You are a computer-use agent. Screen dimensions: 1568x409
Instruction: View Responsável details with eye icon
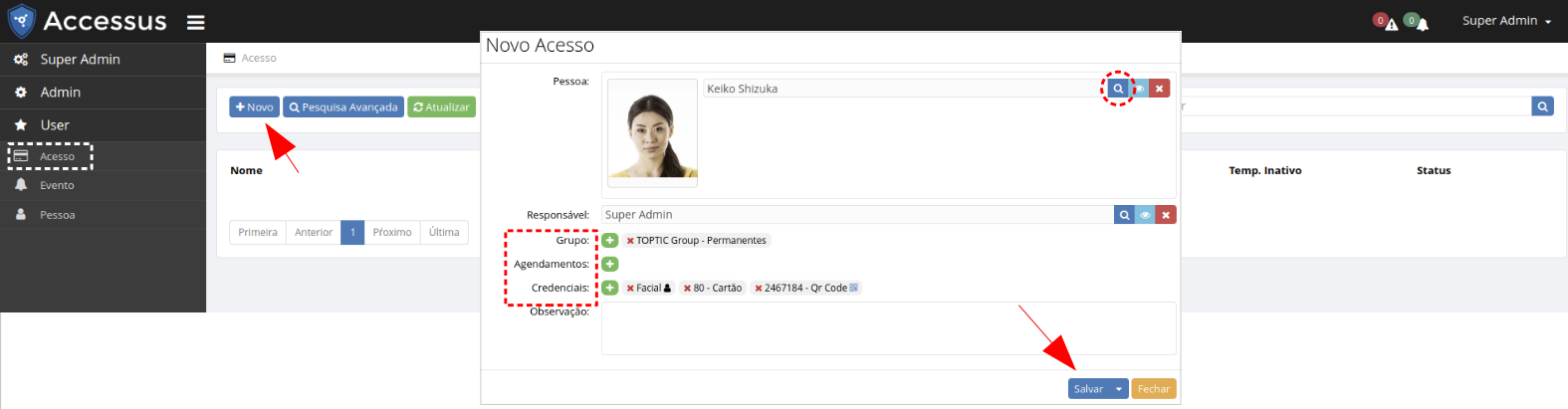point(1145,215)
